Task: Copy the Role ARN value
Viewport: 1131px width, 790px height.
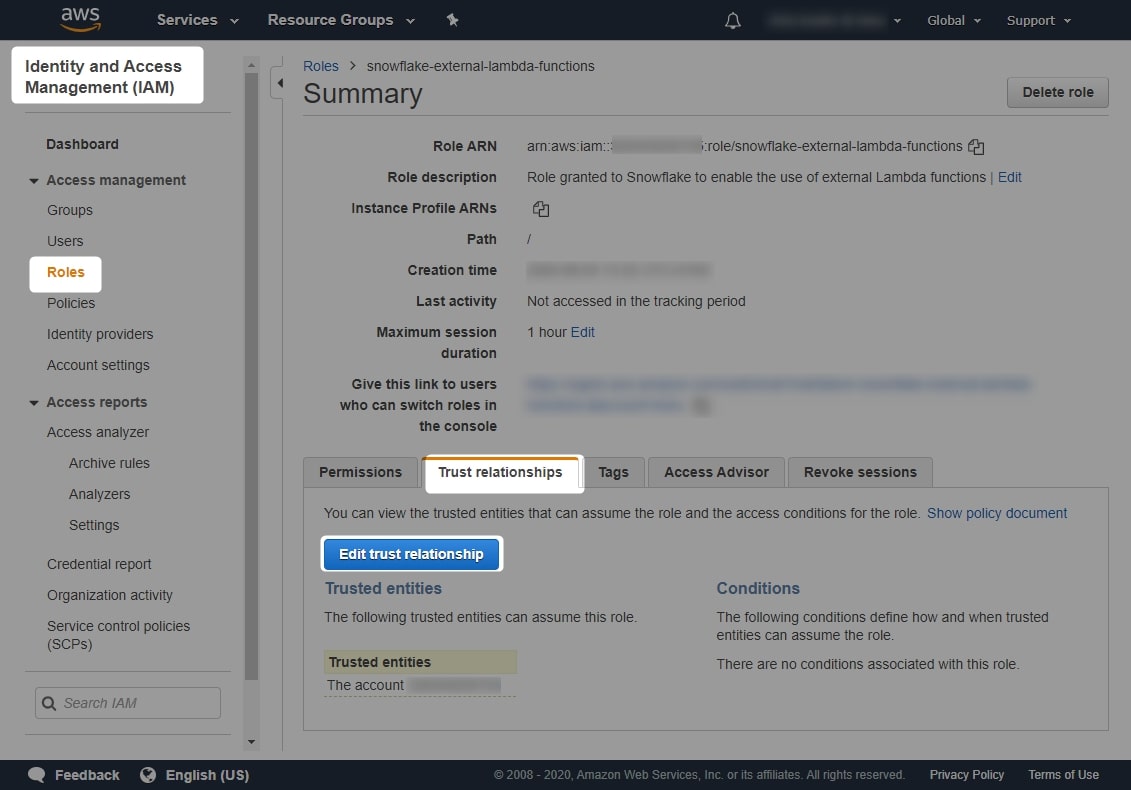Action: [x=976, y=146]
